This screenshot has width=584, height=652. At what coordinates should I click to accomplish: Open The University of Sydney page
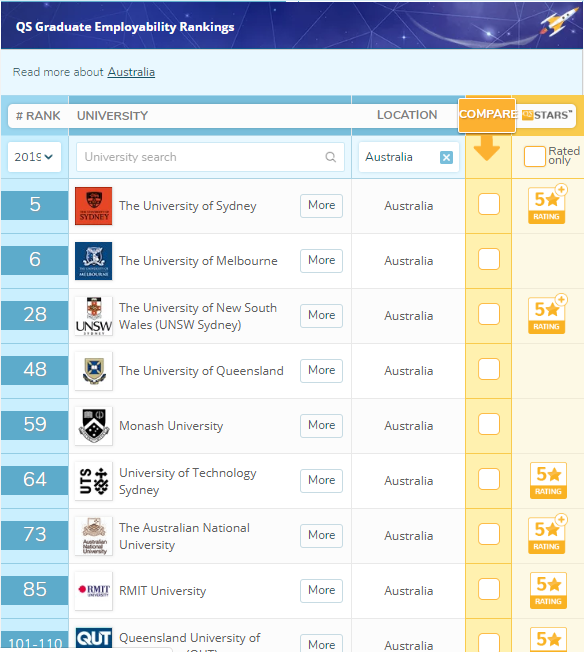coord(188,206)
